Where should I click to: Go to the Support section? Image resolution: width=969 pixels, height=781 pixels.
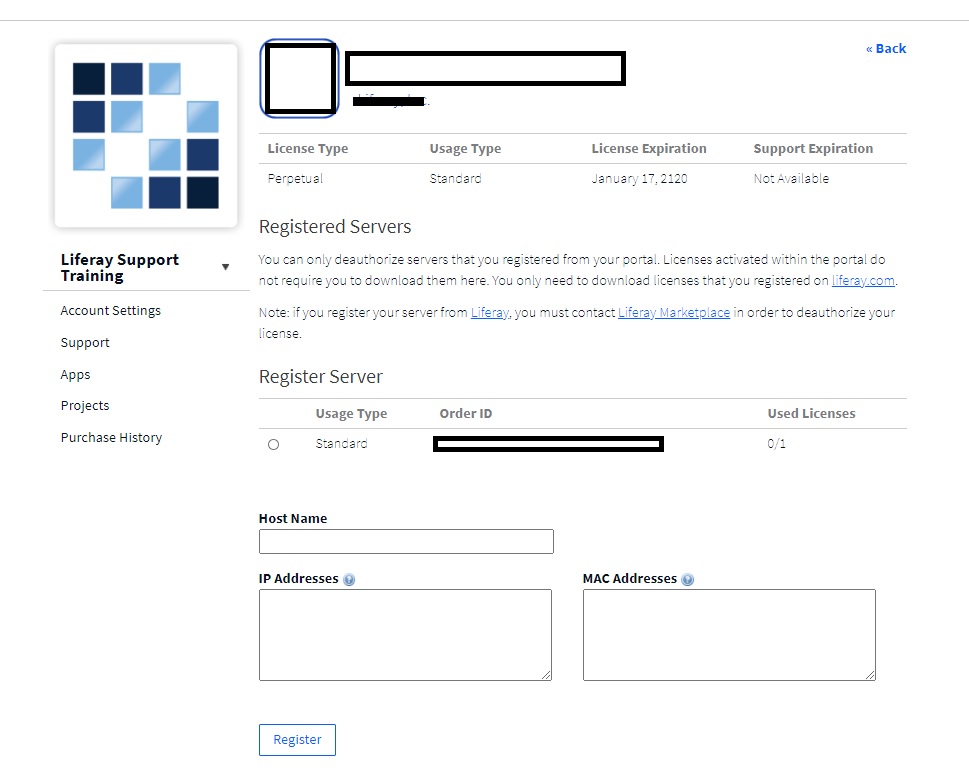pos(84,342)
